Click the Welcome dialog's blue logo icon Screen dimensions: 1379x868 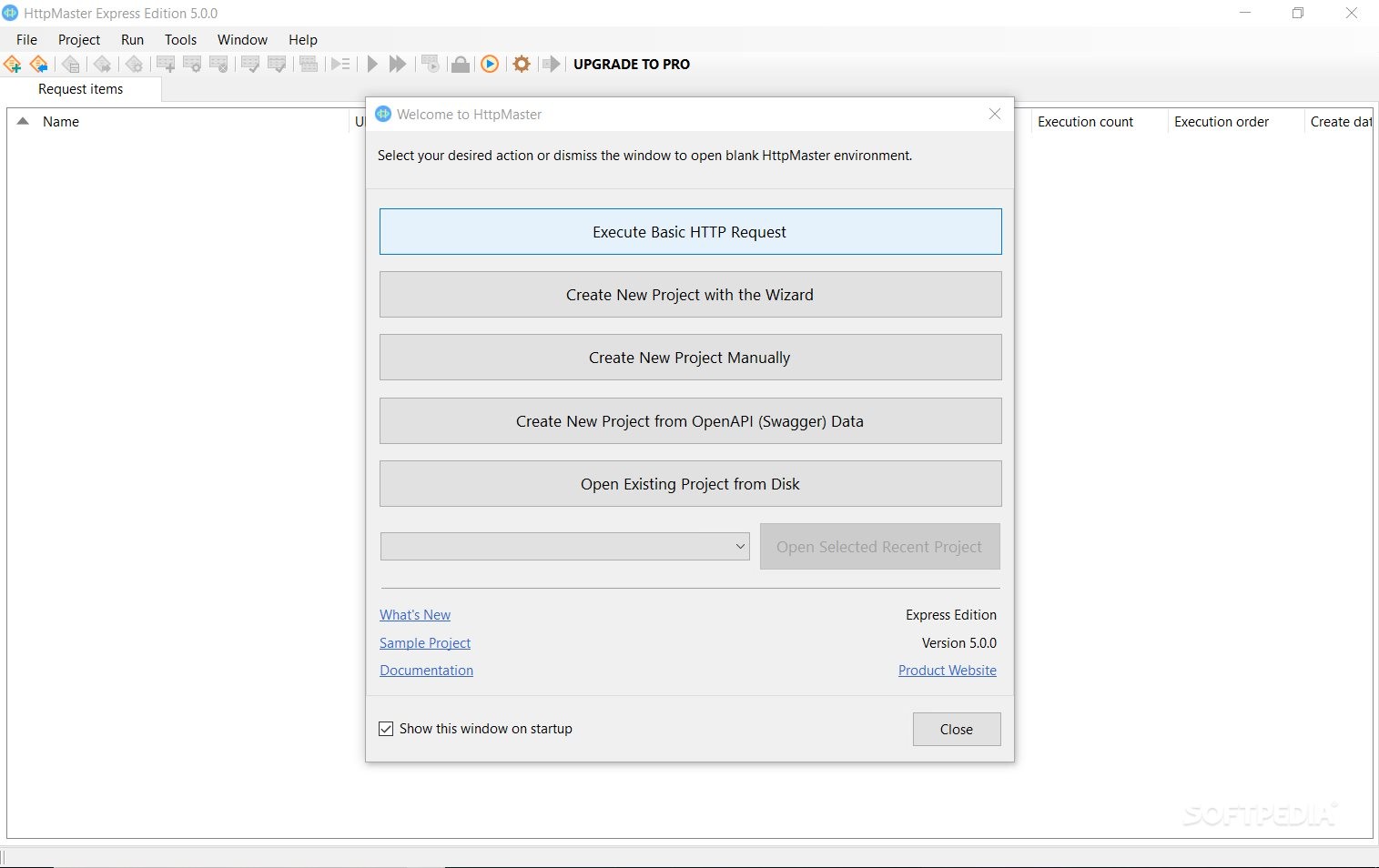(383, 114)
